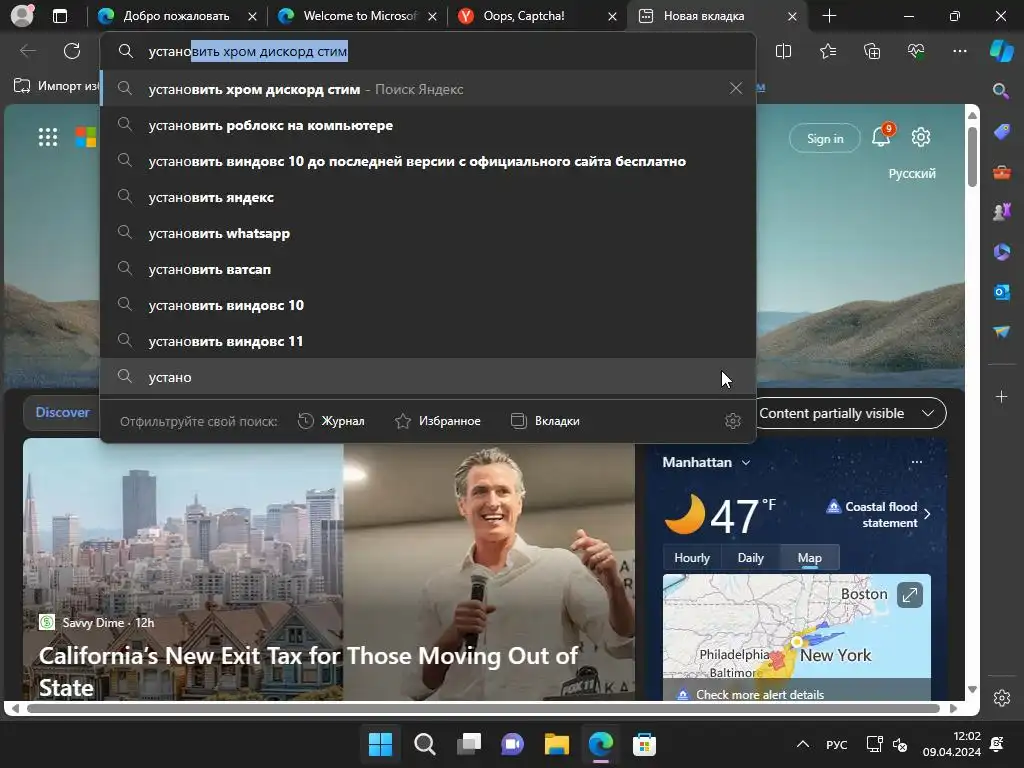
Task: Open sidebar Shopping tag icon
Action: tap(1001, 132)
